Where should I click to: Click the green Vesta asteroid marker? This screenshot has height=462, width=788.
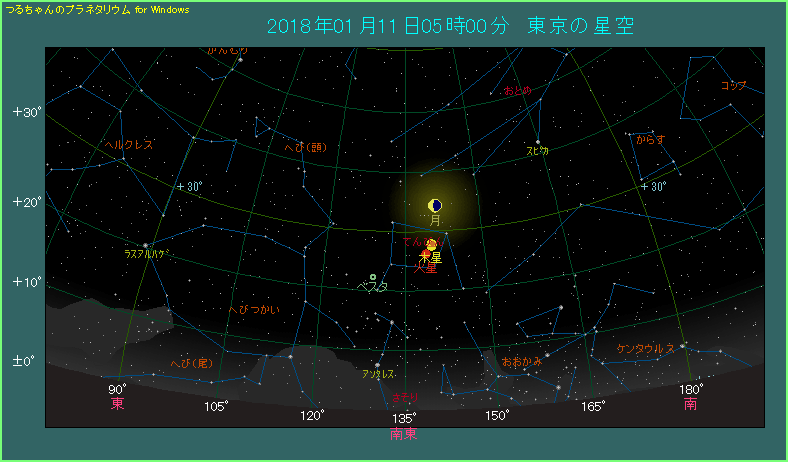(x=373, y=277)
